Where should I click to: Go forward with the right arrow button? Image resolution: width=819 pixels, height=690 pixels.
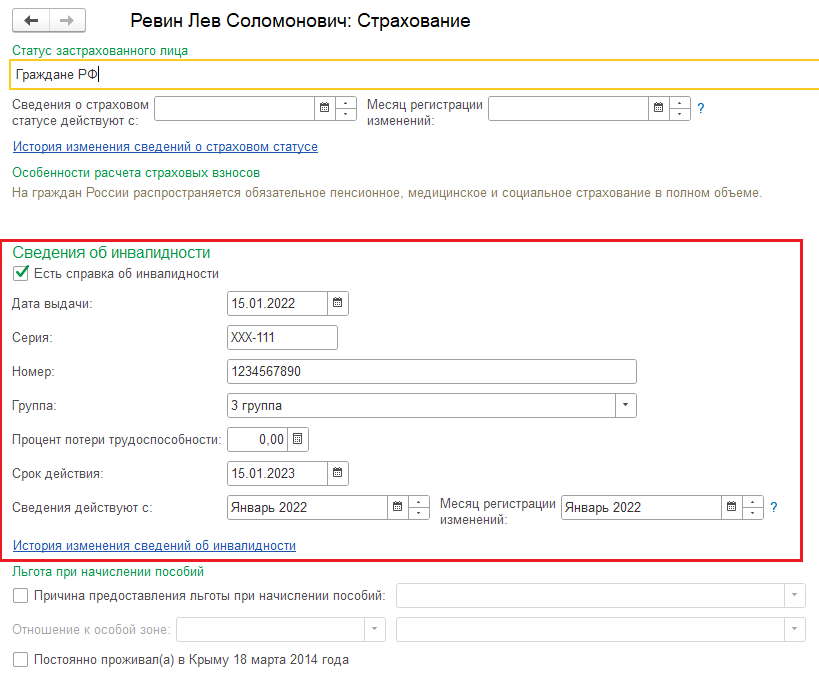pos(67,21)
